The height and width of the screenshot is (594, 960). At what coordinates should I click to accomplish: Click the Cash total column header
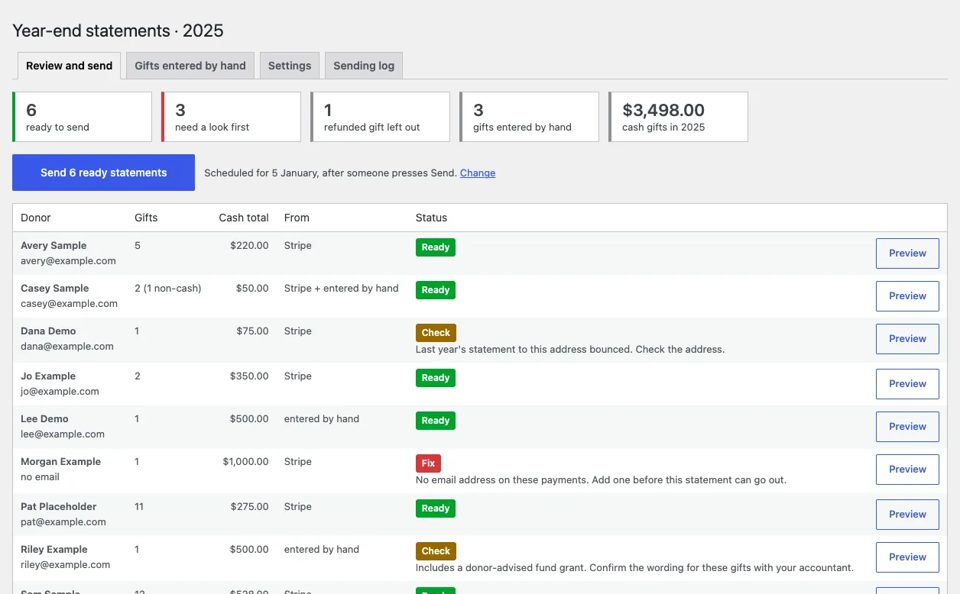tap(244, 217)
